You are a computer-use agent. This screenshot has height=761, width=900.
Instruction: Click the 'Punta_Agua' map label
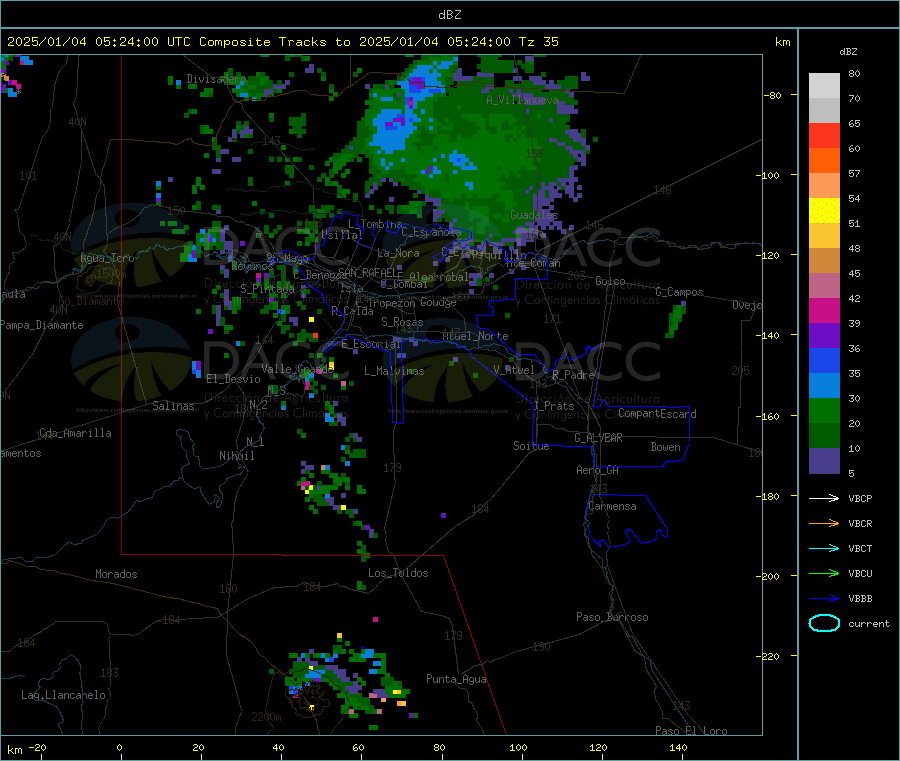456,679
